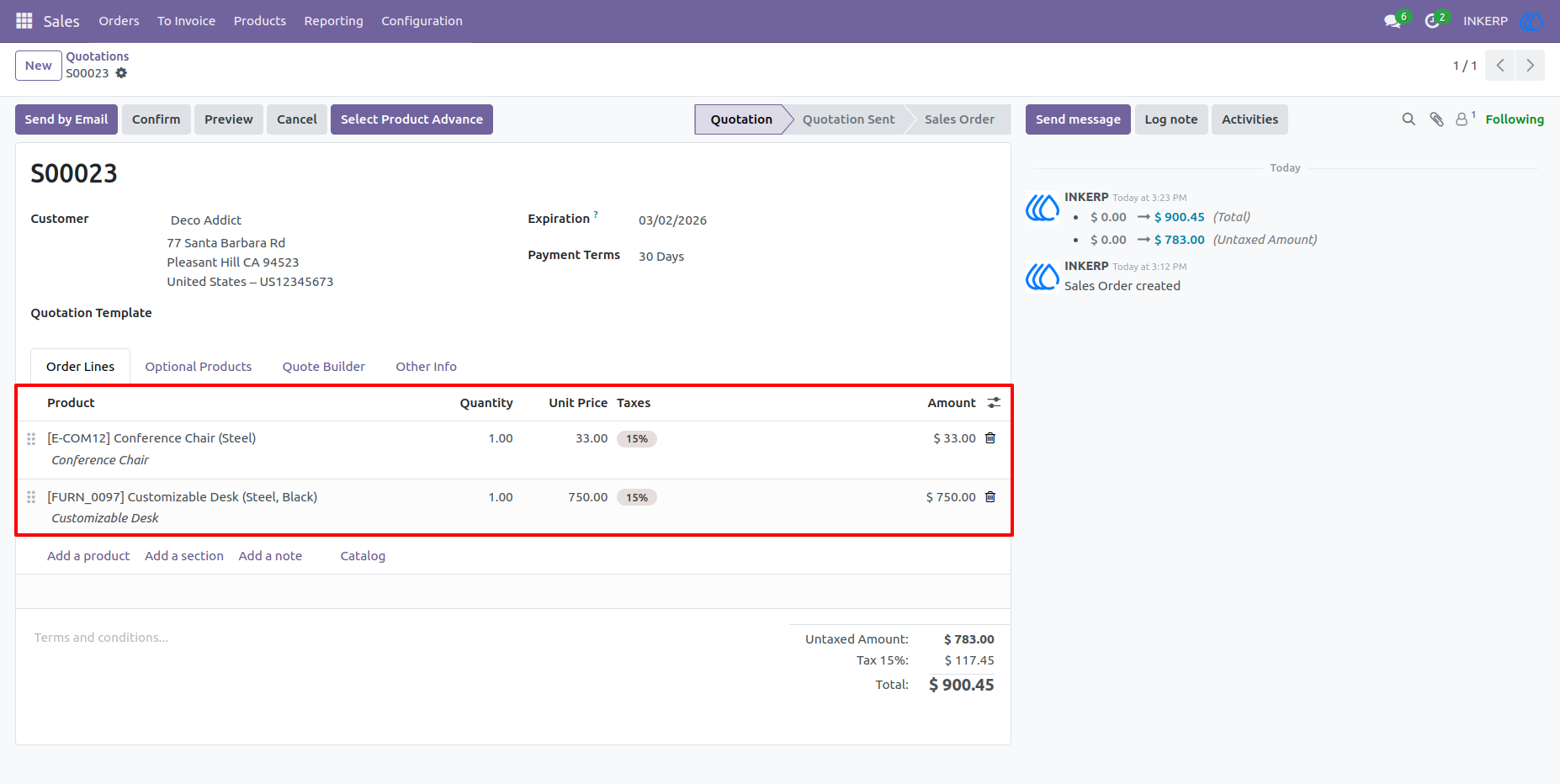1560x784 pixels.
Task: Create a New quotation
Action: coord(39,66)
